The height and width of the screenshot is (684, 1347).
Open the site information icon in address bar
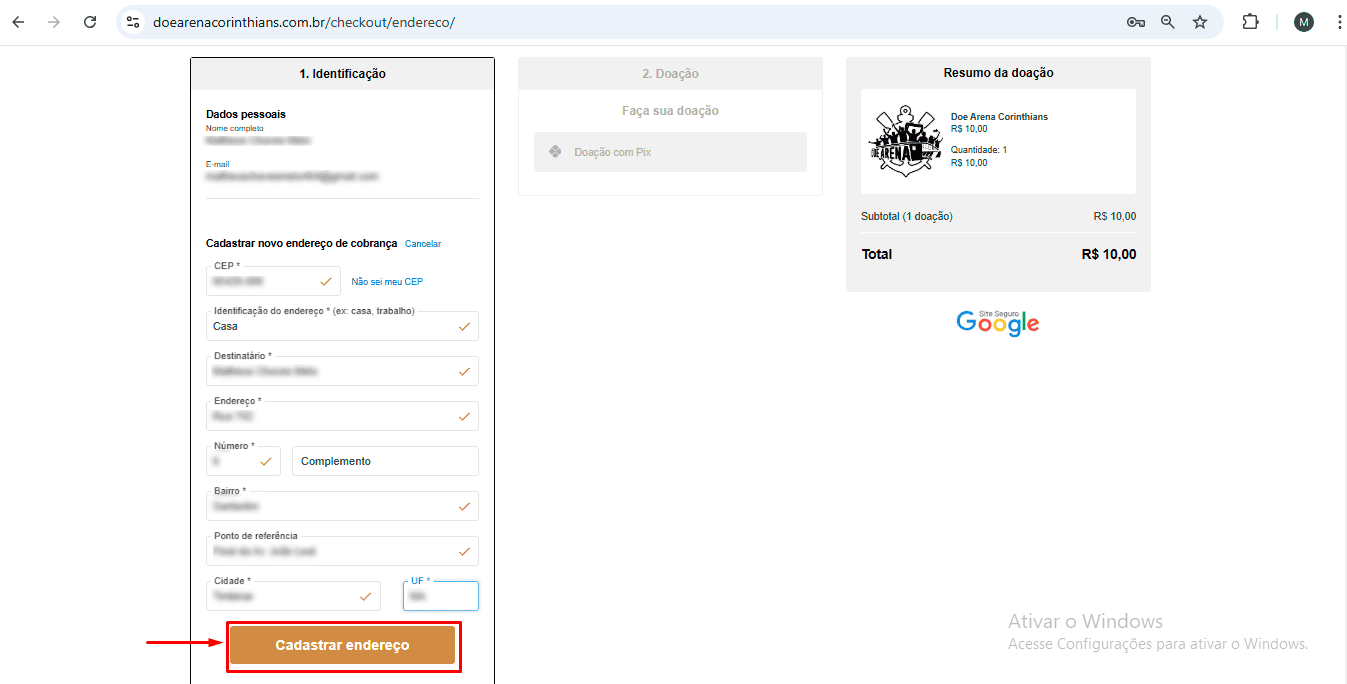pos(133,22)
